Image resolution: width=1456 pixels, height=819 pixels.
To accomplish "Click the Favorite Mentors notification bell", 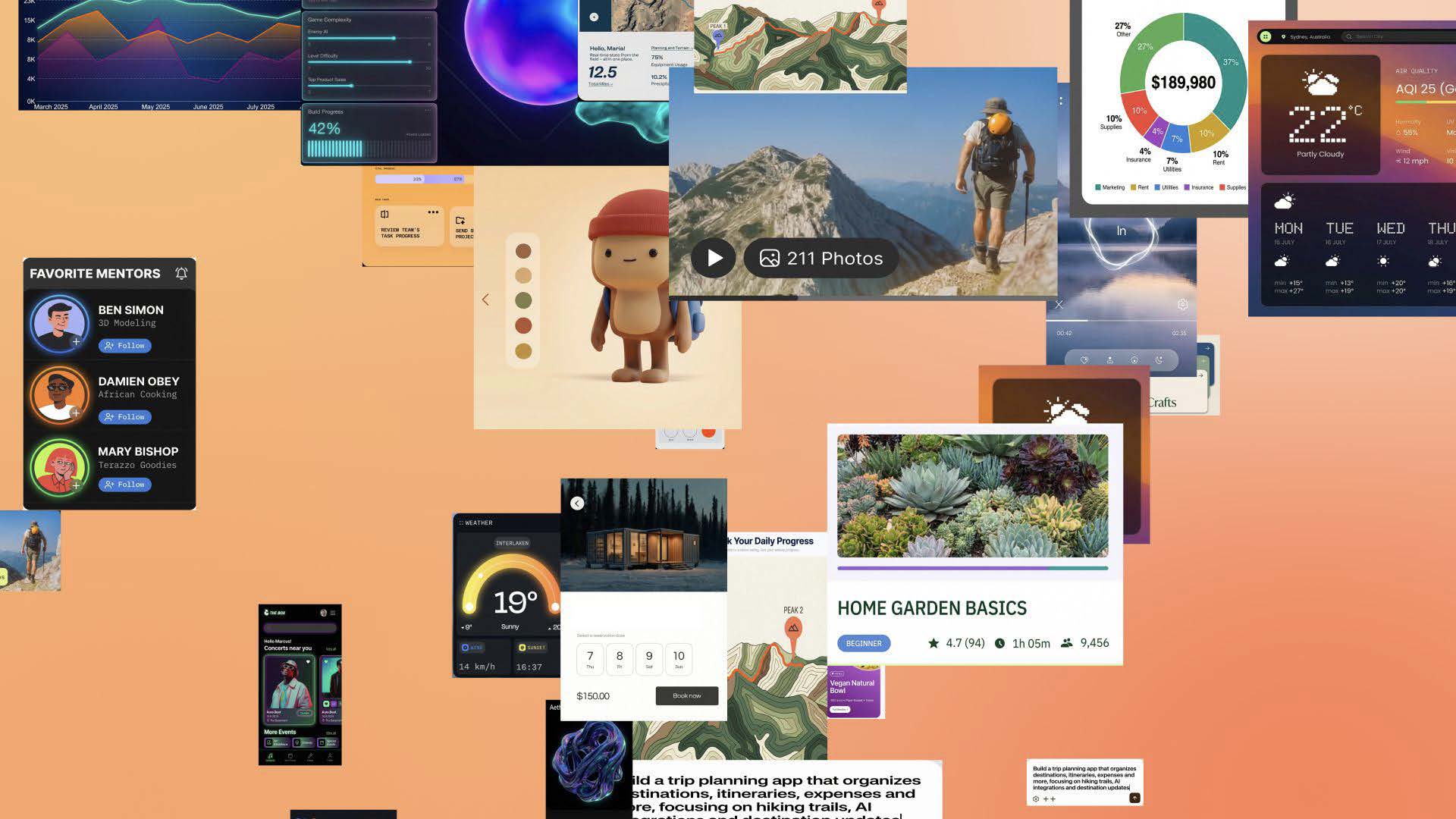I will click(181, 273).
